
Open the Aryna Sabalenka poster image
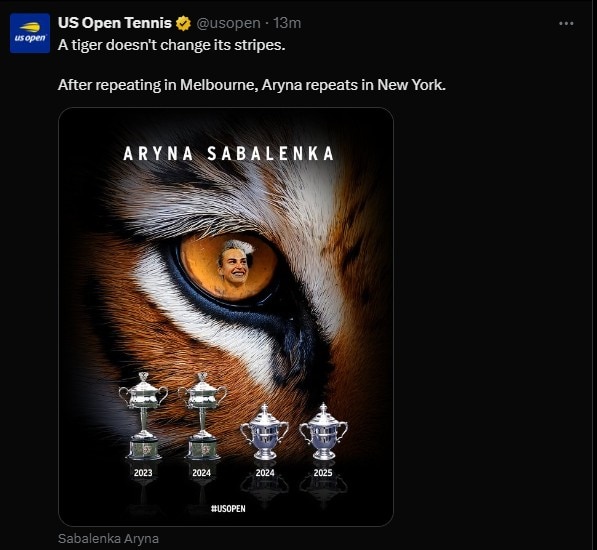point(226,317)
